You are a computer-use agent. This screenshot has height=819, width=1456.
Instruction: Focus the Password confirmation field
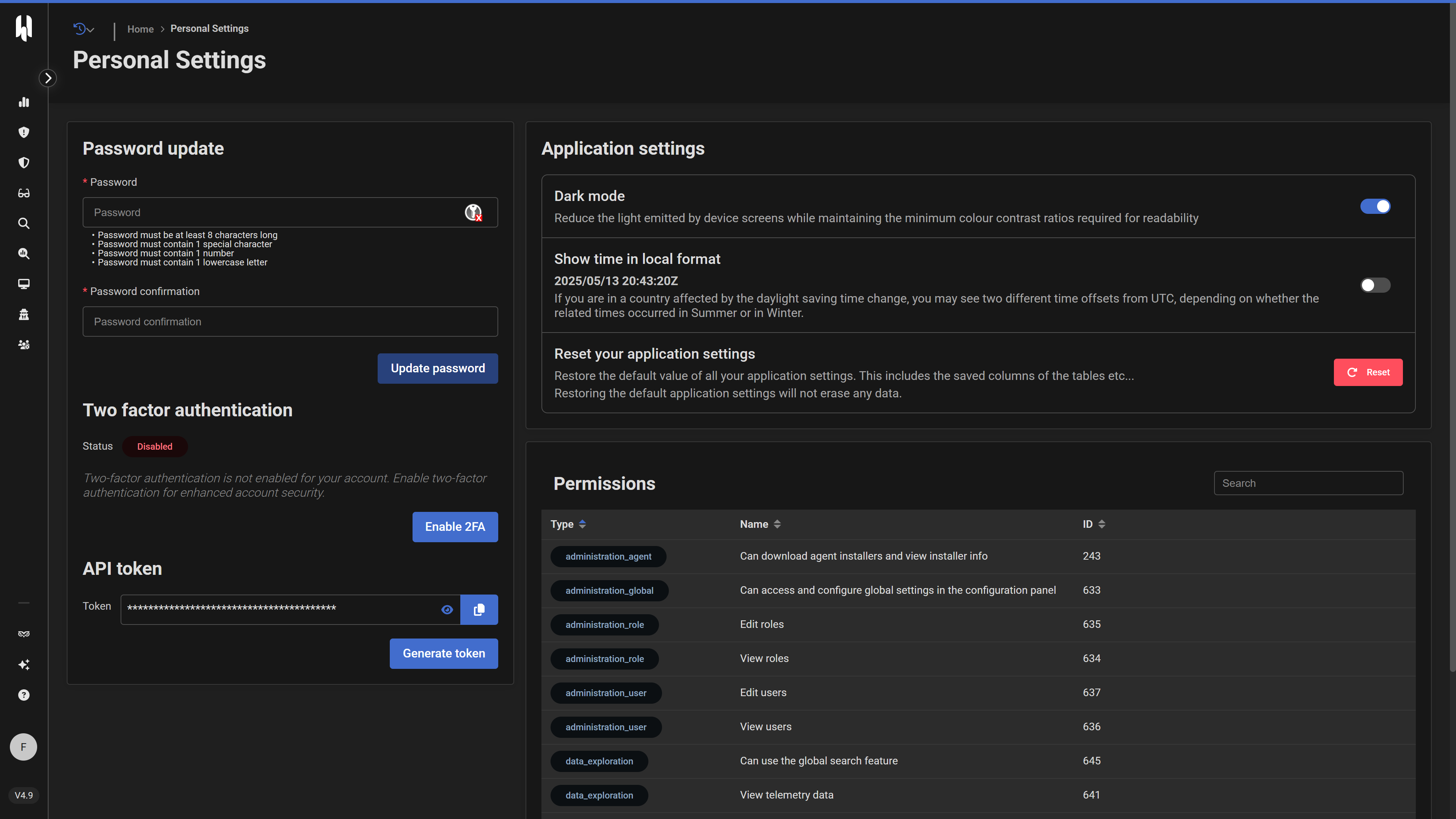(290, 322)
